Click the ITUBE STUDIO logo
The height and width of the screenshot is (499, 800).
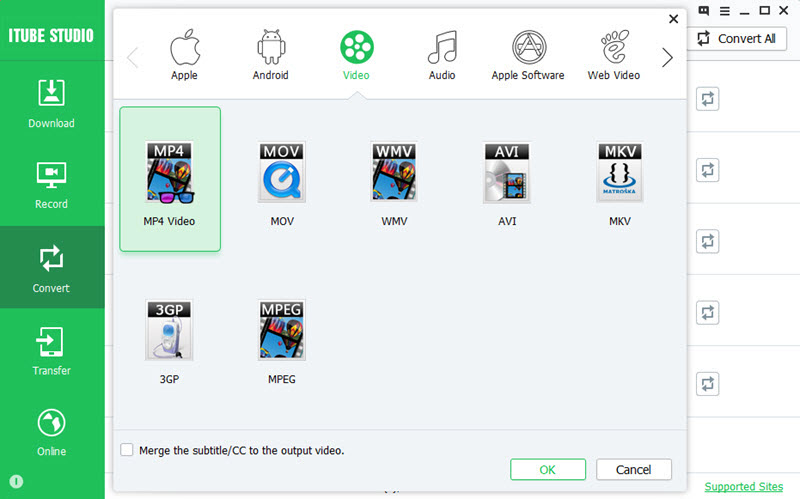51,35
